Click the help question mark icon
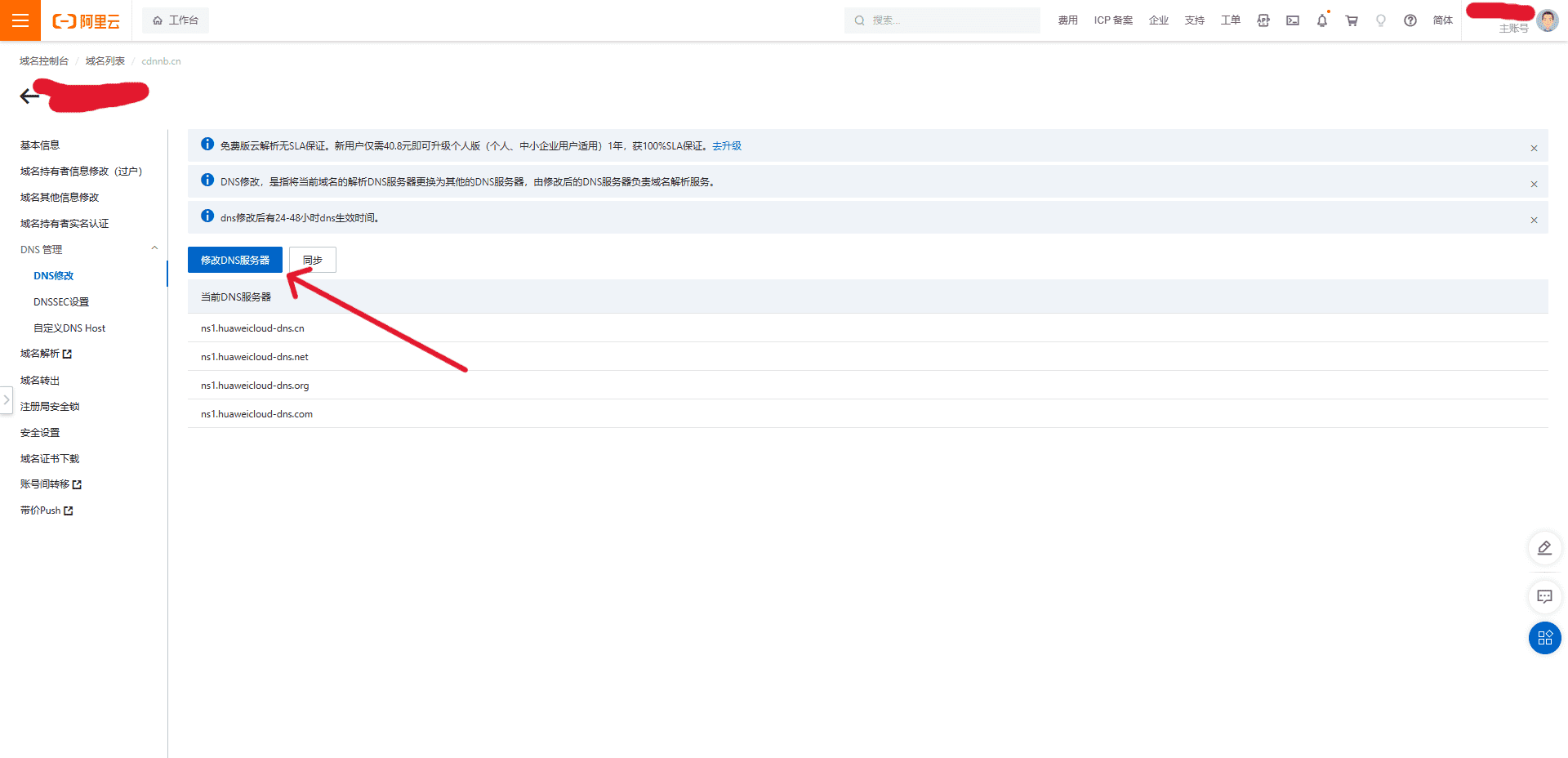 tap(1410, 20)
